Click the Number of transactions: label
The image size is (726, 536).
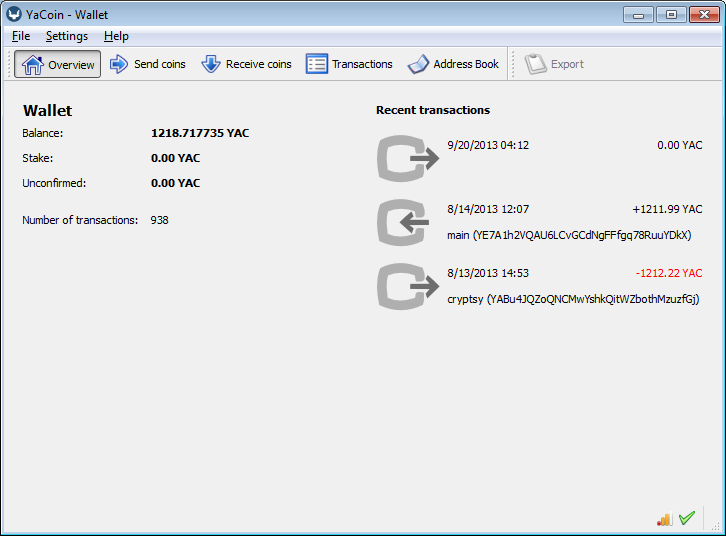80,220
